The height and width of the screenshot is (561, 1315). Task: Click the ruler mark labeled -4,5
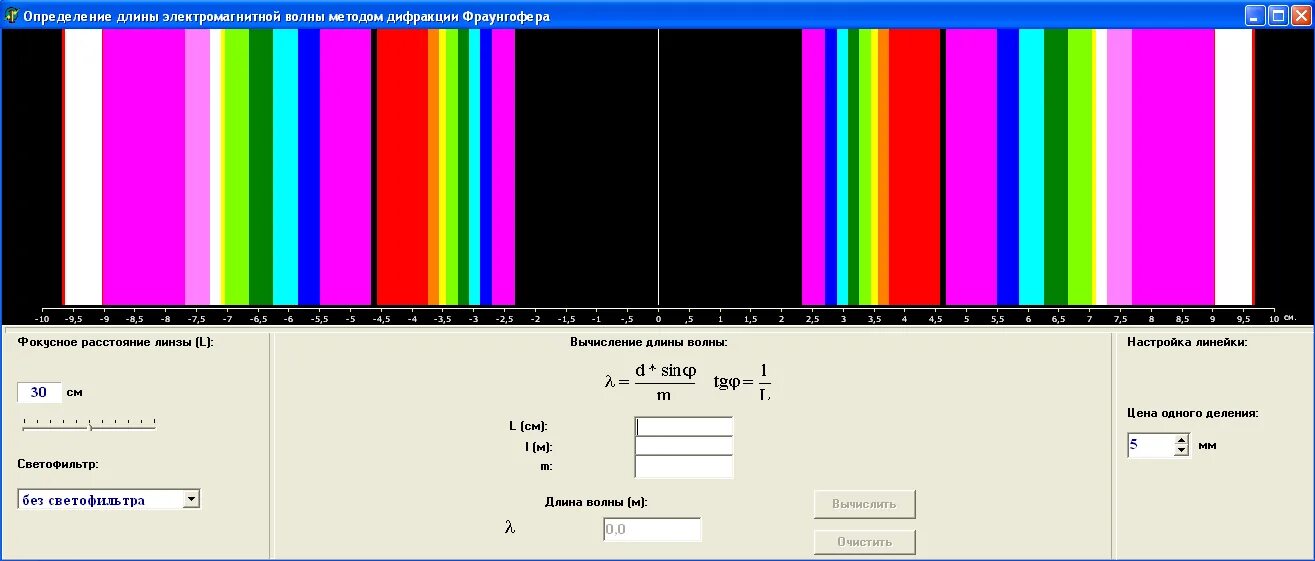(381, 318)
